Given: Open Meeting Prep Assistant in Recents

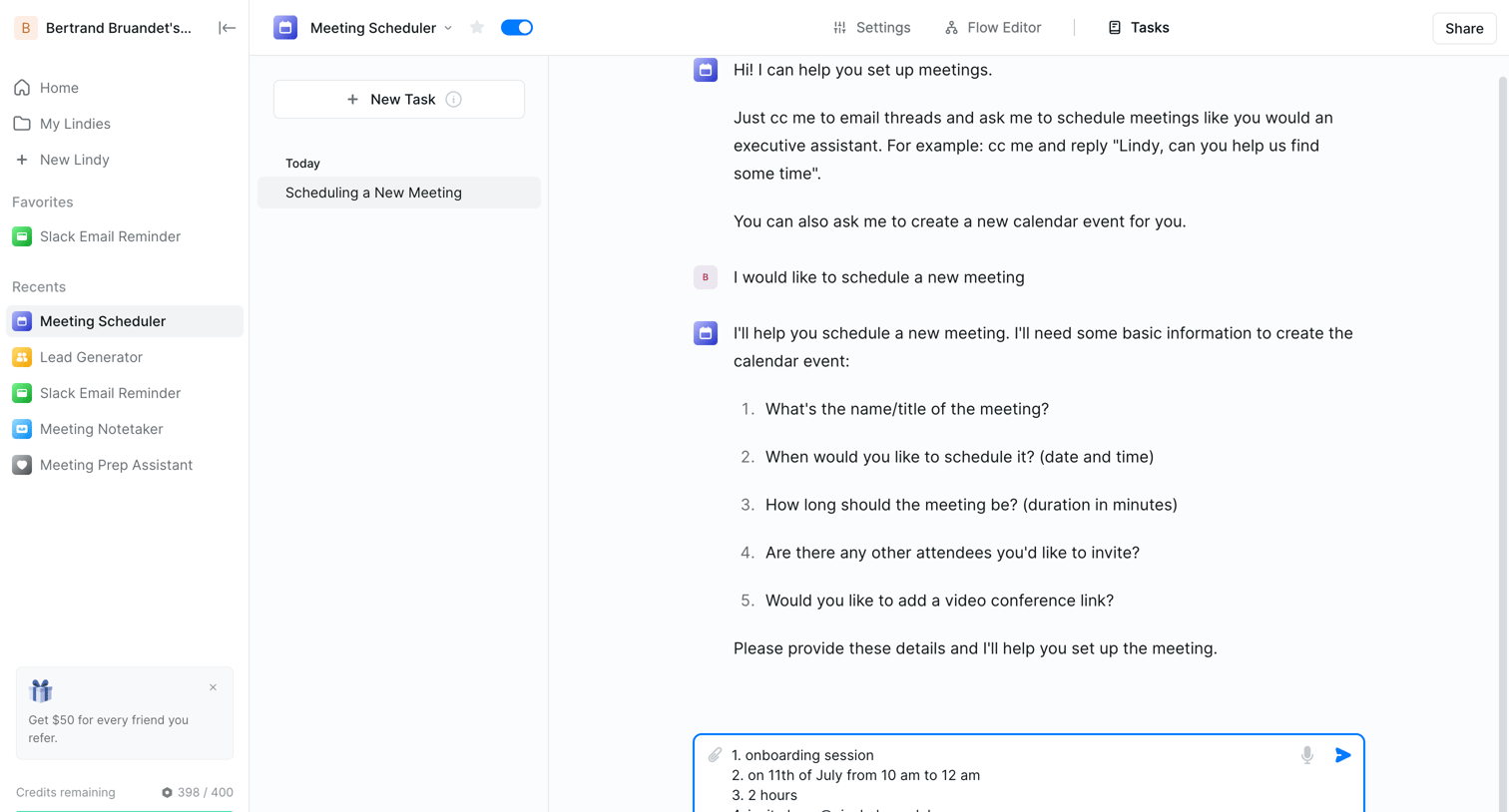Looking at the screenshot, I should click(125, 465).
